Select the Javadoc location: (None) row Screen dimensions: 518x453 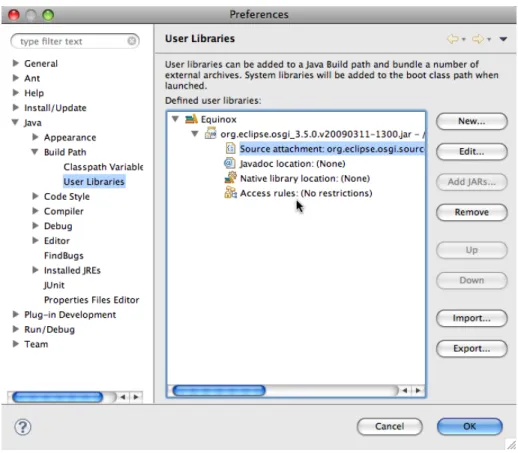292,164
